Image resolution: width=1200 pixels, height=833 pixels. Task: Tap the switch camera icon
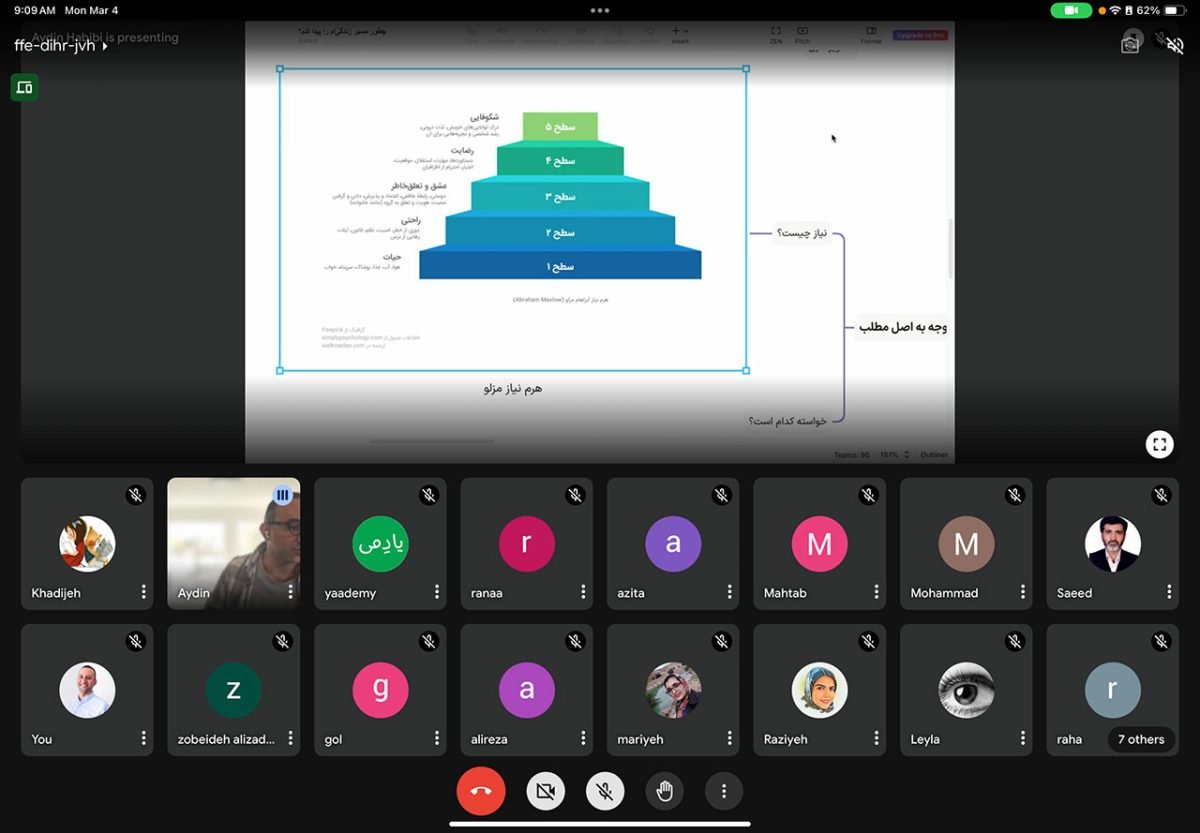1131,44
